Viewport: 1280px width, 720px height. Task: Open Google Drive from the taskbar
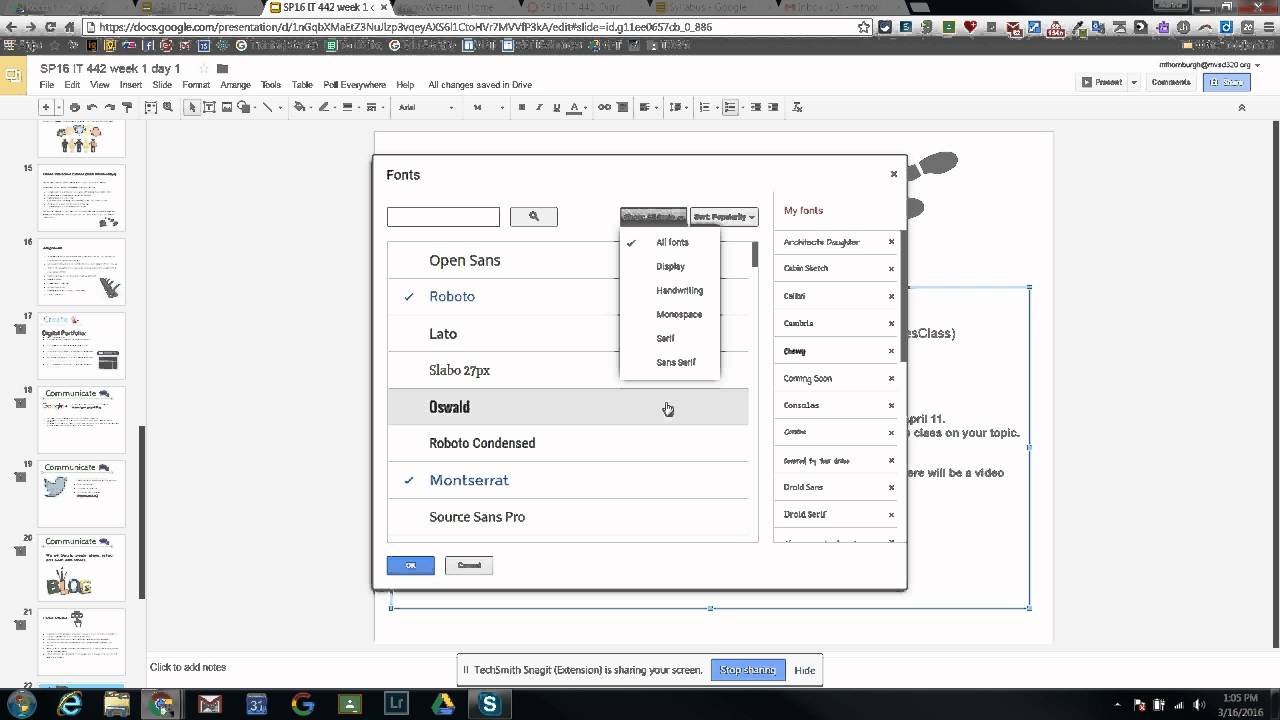[443, 704]
